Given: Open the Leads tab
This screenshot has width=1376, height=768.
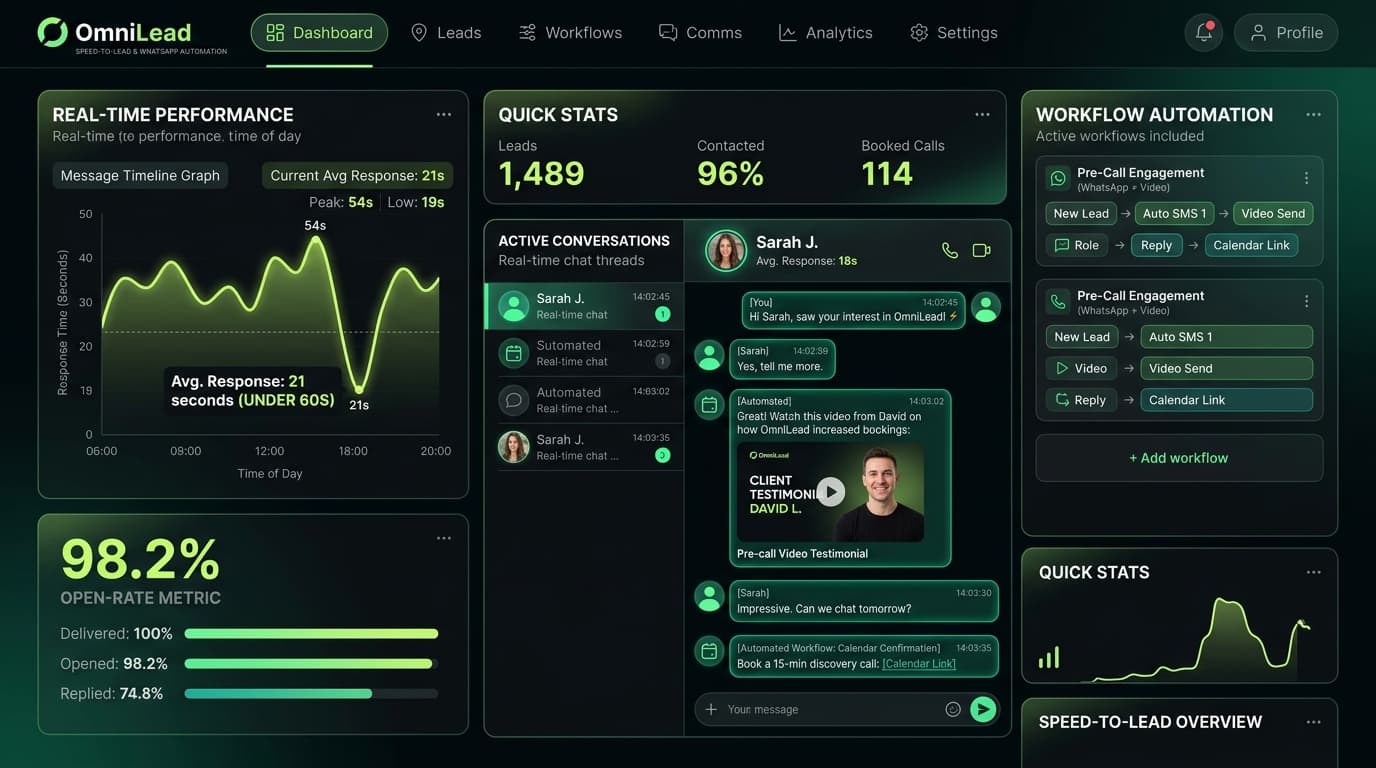Looking at the screenshot, I should tap(446, 33).
